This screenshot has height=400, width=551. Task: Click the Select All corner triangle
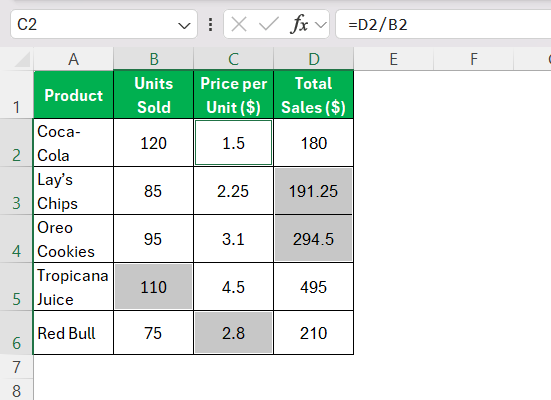[22, 59]
